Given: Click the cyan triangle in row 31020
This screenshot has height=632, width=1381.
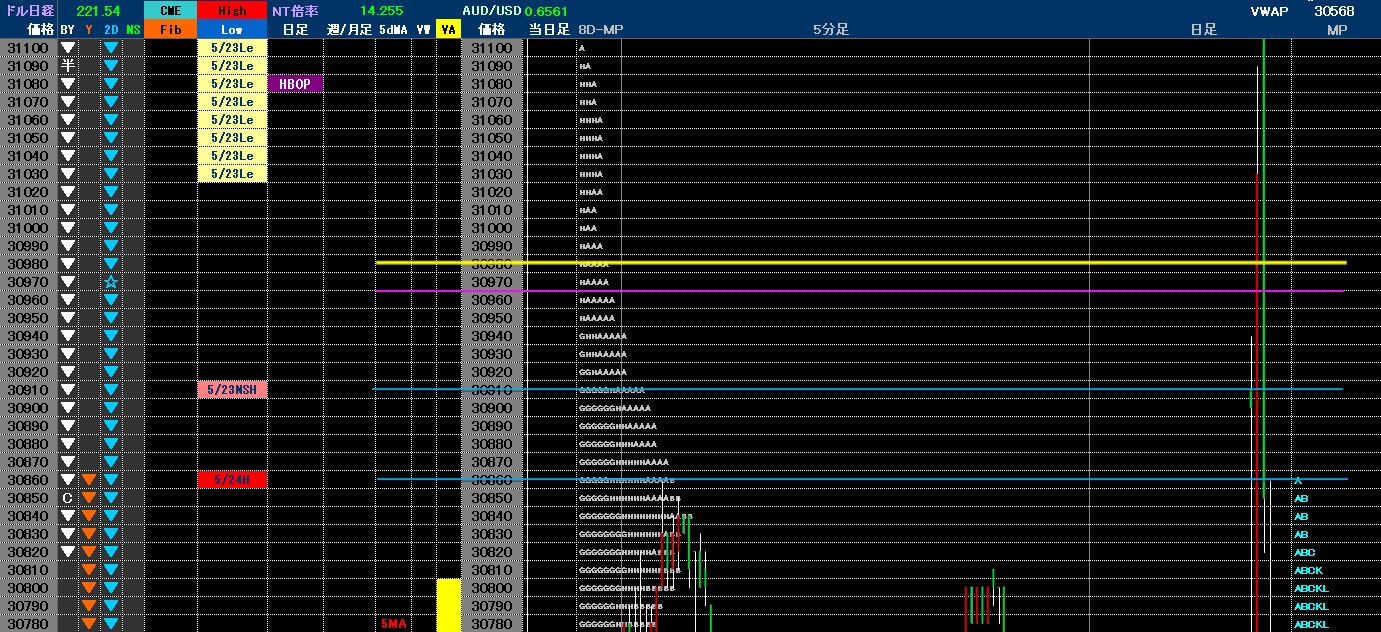Looking at the screenshot, I should click(x=111, y=192).
